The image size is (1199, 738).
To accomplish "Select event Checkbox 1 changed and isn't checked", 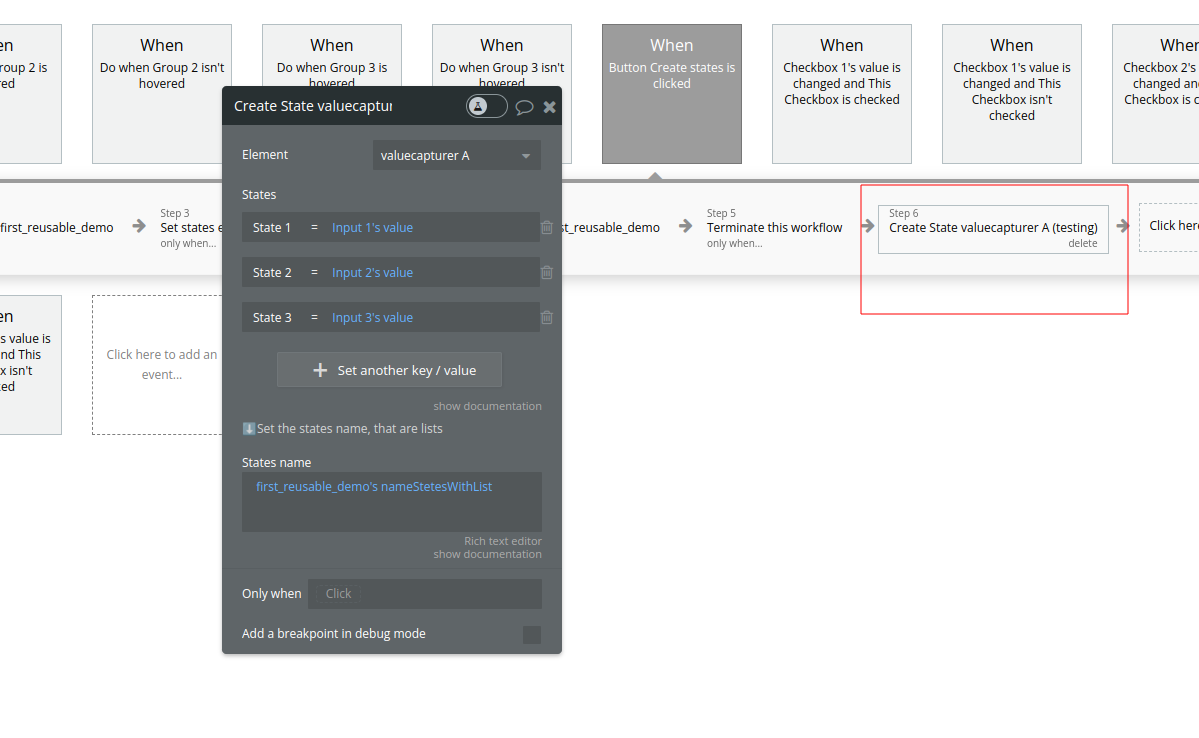I will (1012, 94).
